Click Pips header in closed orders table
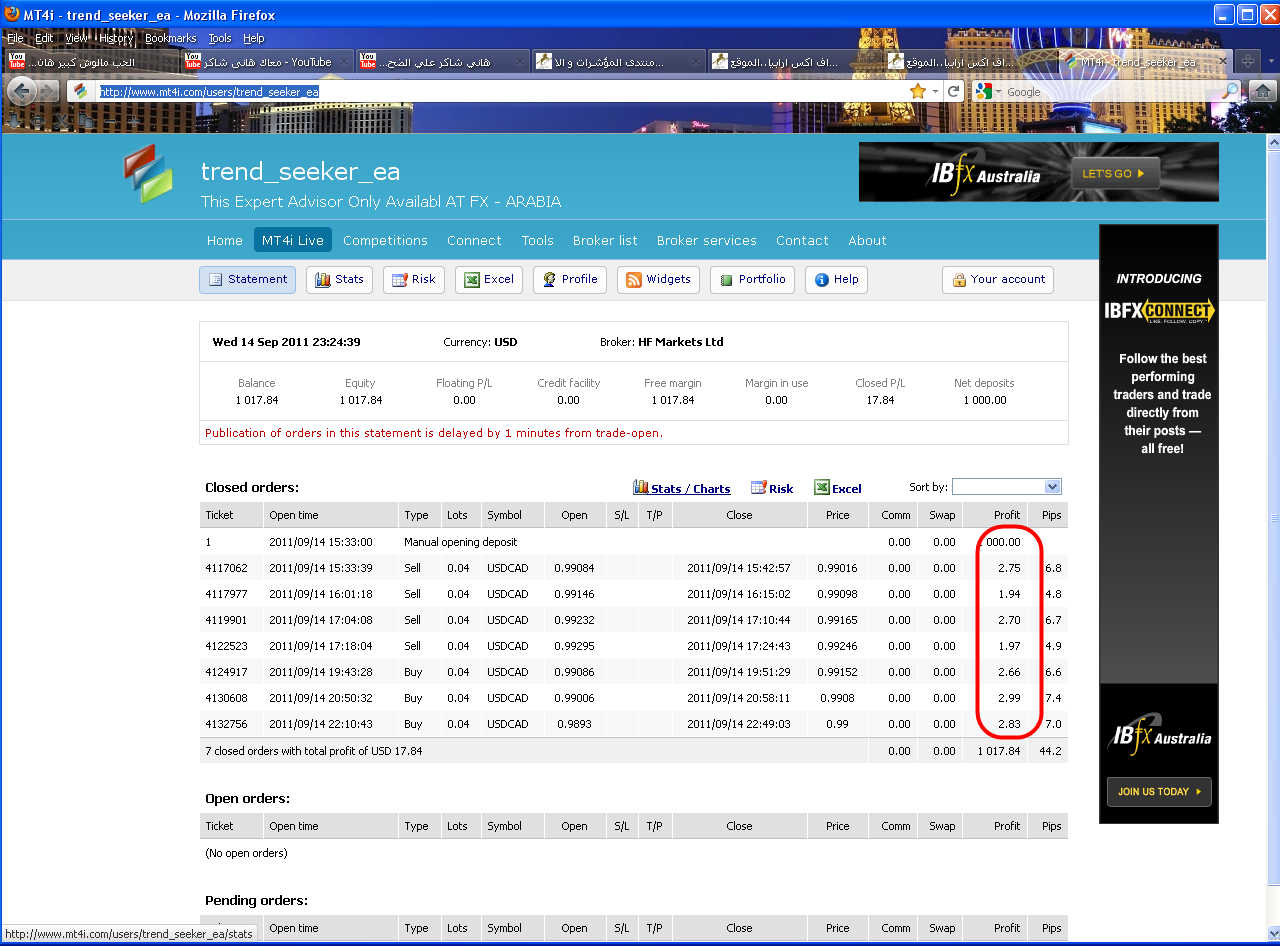The width and height of the screenshot is (1280, 946). [x=1051, y=515]
